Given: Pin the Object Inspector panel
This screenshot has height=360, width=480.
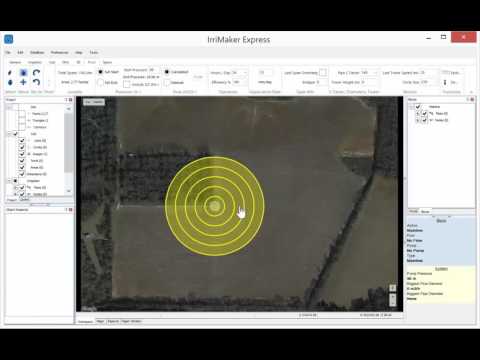Looking at the screenshot, I should (66, 210).
